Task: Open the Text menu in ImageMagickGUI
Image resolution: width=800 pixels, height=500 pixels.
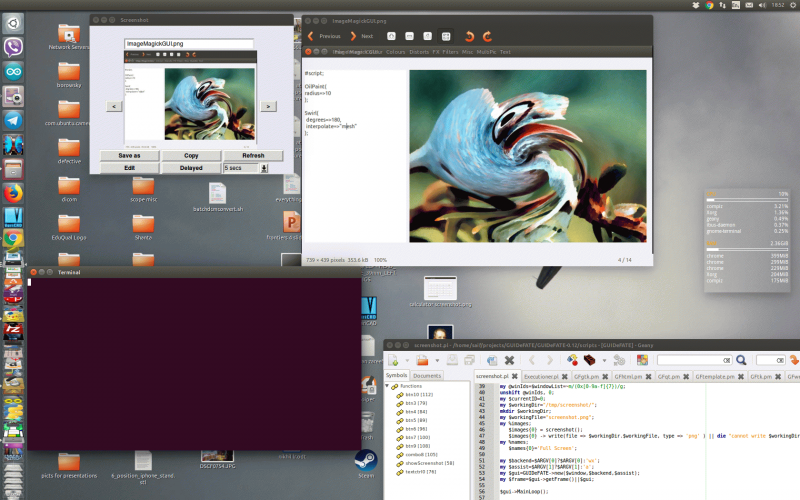Action: tap(505, 52)
